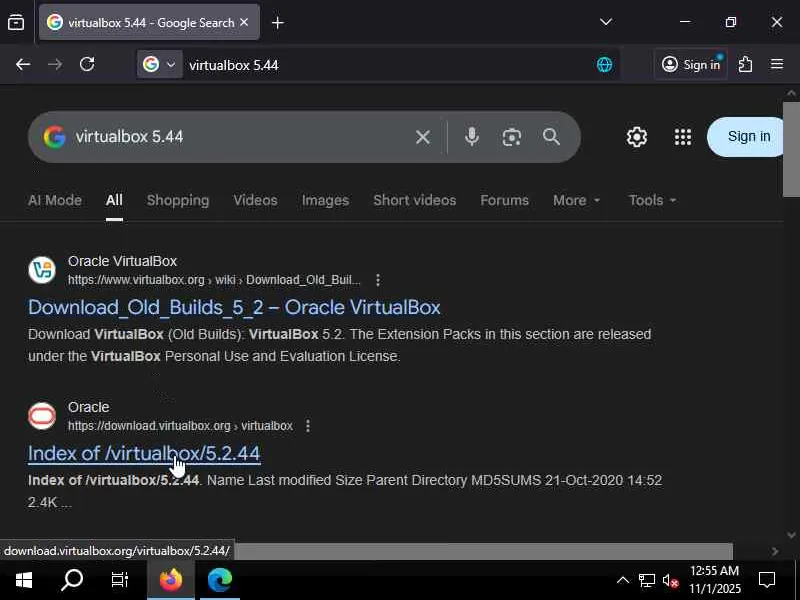Image resolution: width=800 pixels, height=600 pixels.
Task: Expand the list all tabs chevron
Action: click(606, 22)
